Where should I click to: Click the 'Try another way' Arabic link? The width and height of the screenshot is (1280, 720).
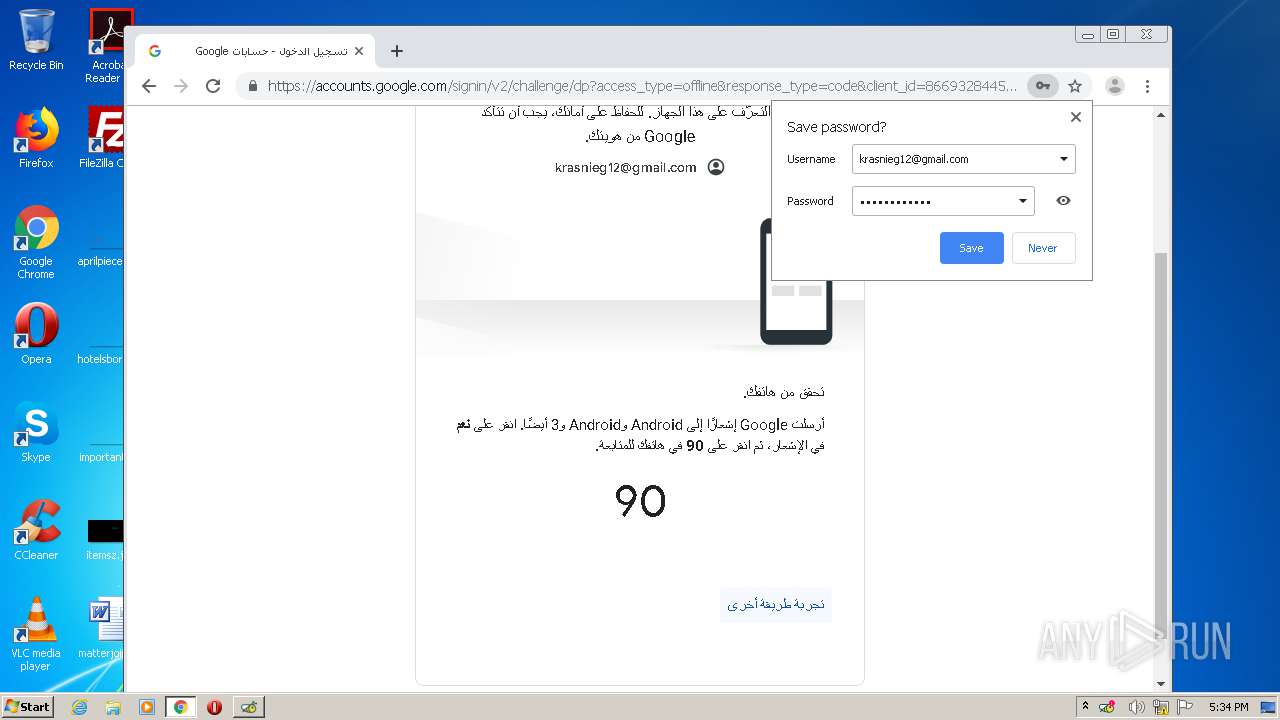coord(776,605)
